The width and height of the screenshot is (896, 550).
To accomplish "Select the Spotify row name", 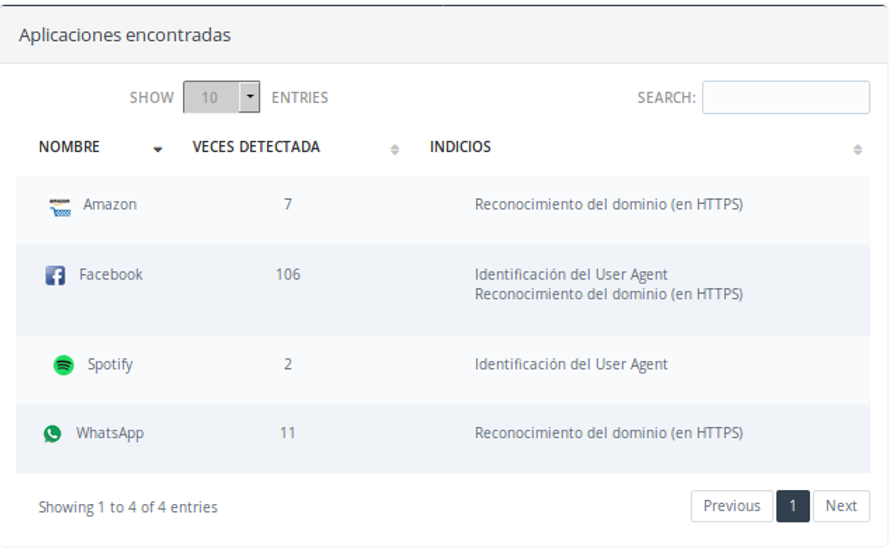I will tap(110, 365).
